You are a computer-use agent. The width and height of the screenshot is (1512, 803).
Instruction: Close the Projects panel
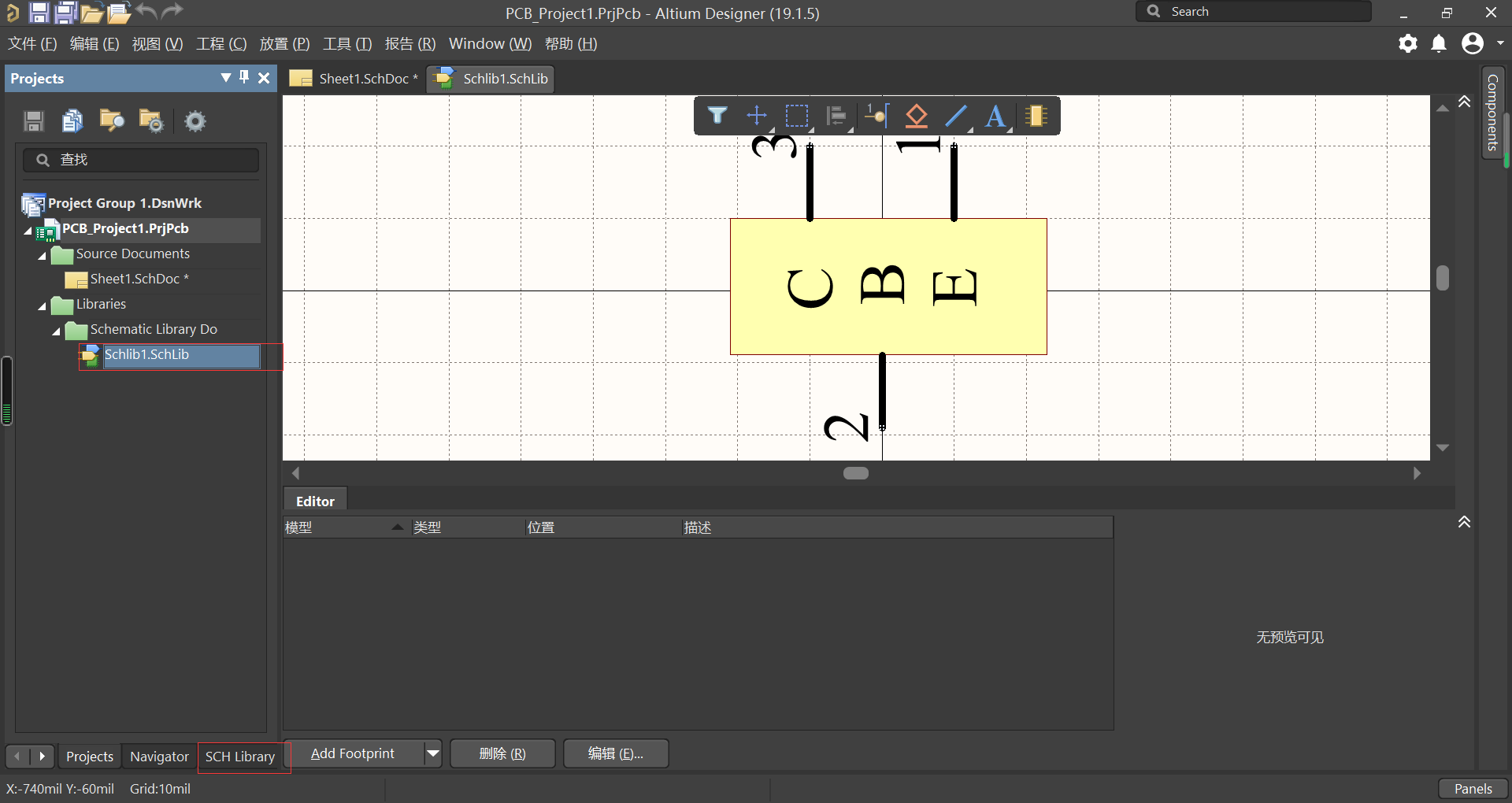pyautogui.click(x=264, y=78)
